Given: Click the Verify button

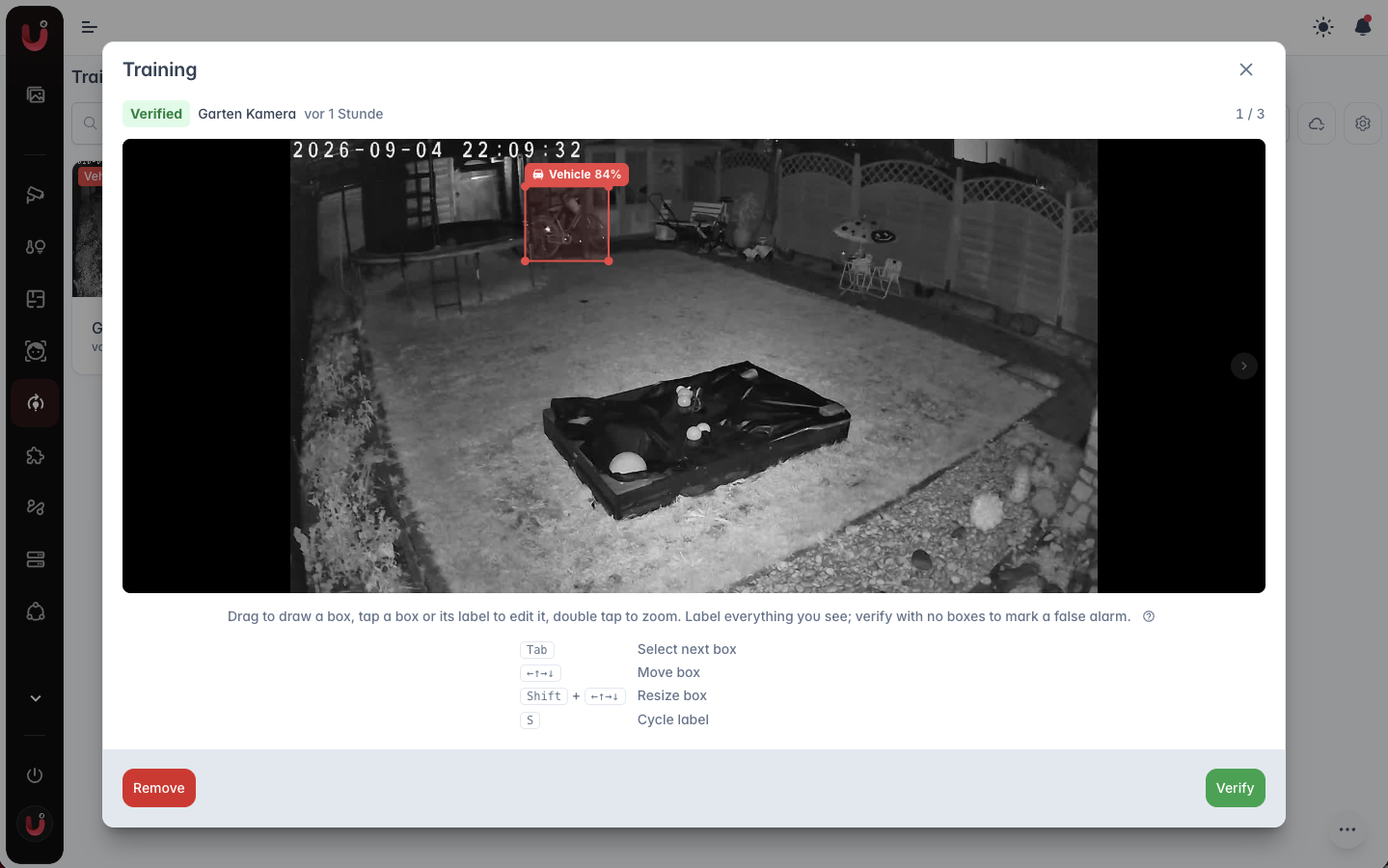Looking at the screenshot, I should 1236,788.
